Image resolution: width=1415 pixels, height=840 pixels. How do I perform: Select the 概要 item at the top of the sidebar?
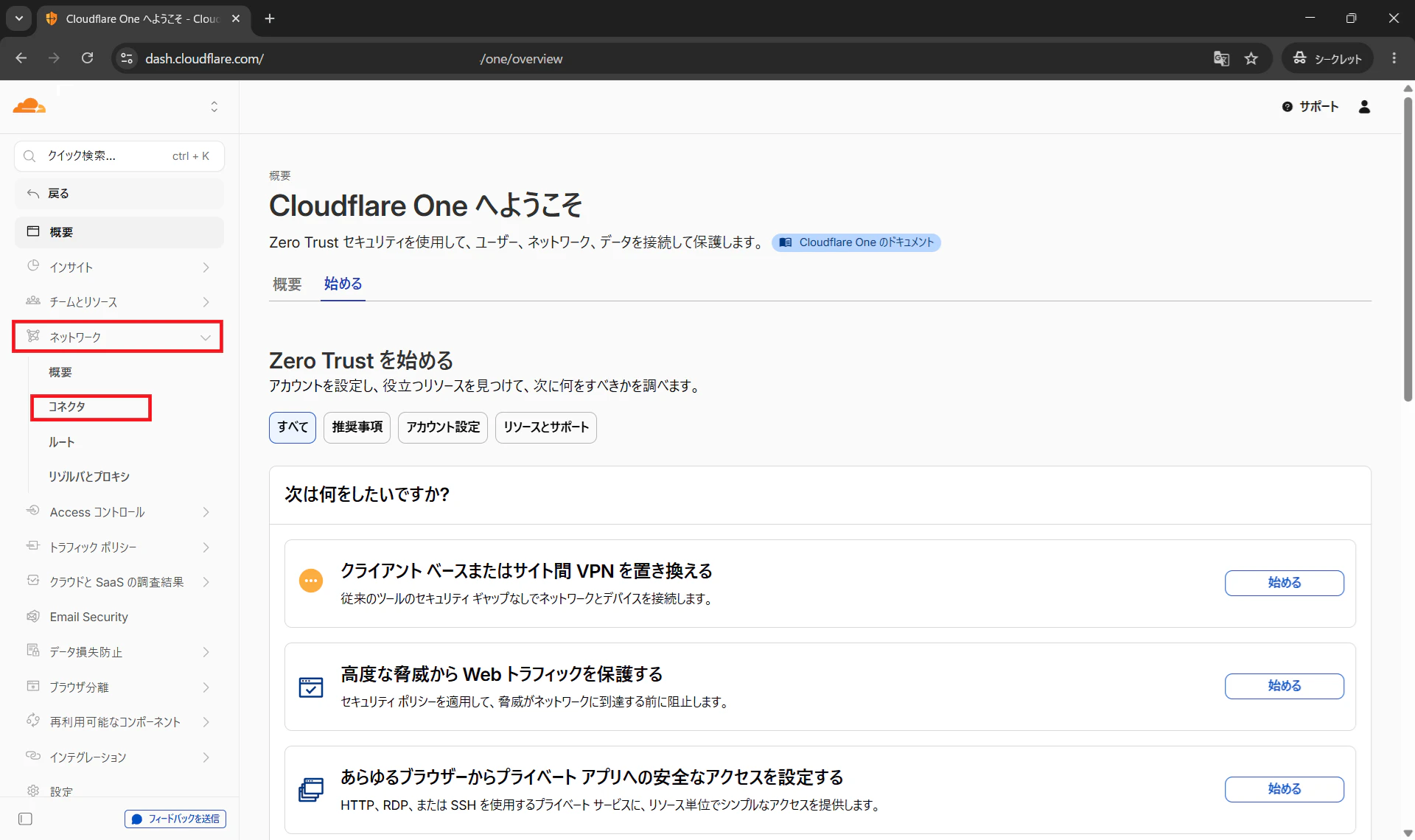(119, 232)
